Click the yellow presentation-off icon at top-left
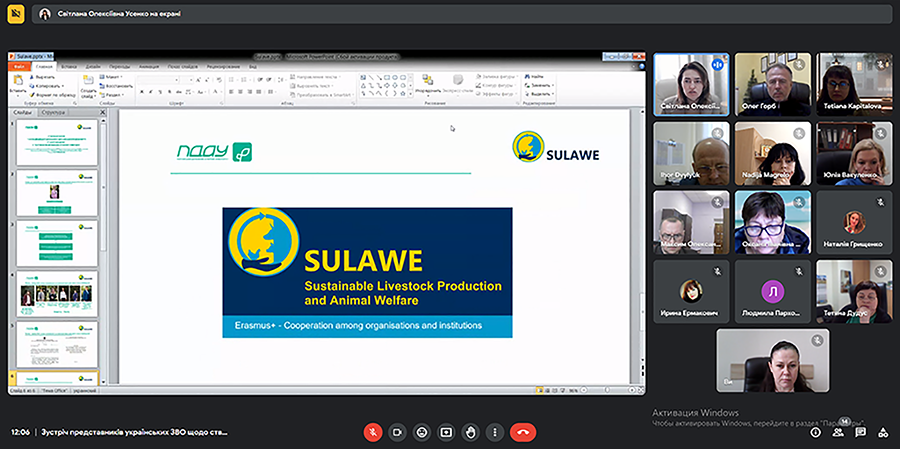The height and width of the screenshot is (449, 900). (15, 14)
